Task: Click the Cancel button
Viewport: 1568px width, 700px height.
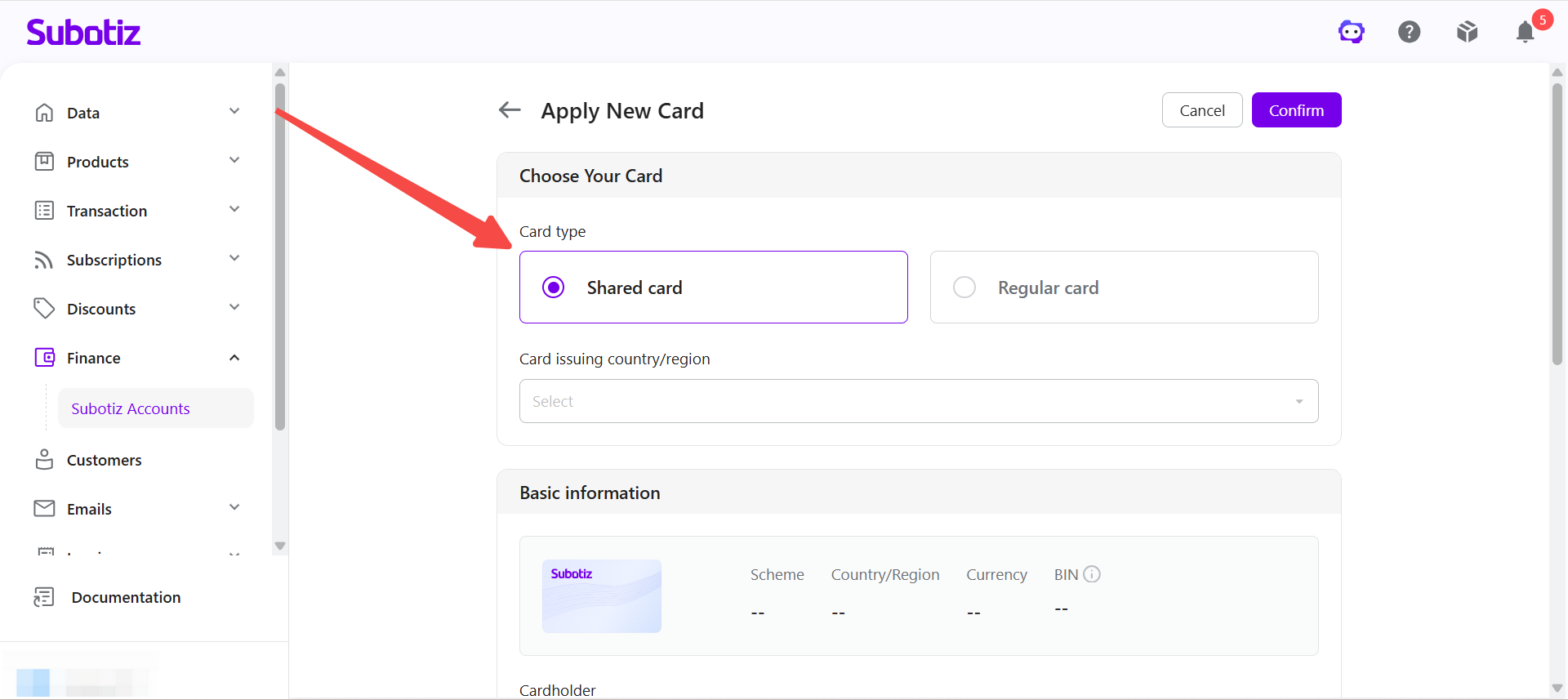Action: pyautogui.click(x=1202, y=110)
